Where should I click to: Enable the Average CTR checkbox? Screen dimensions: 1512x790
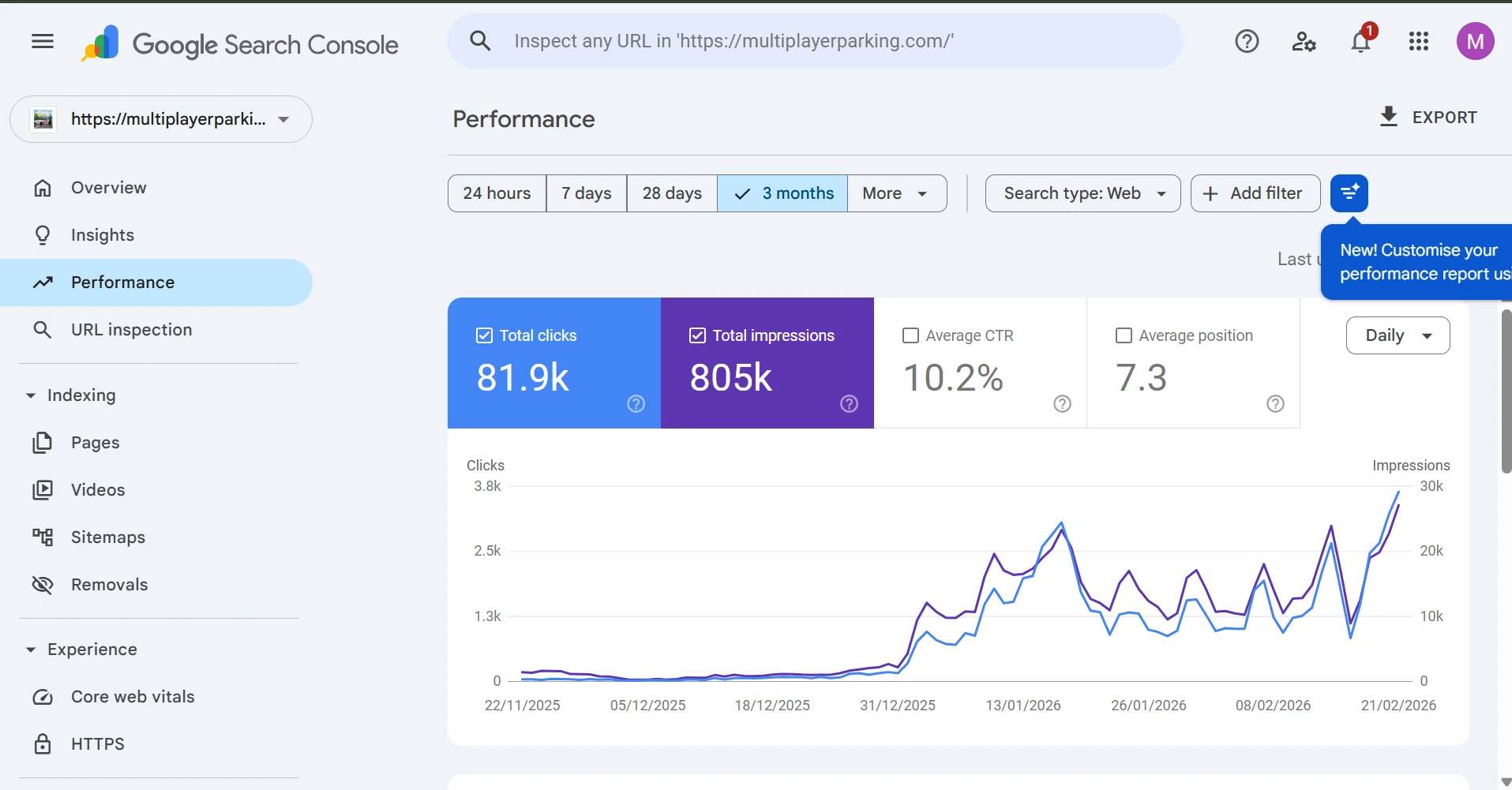coord(910,335)
